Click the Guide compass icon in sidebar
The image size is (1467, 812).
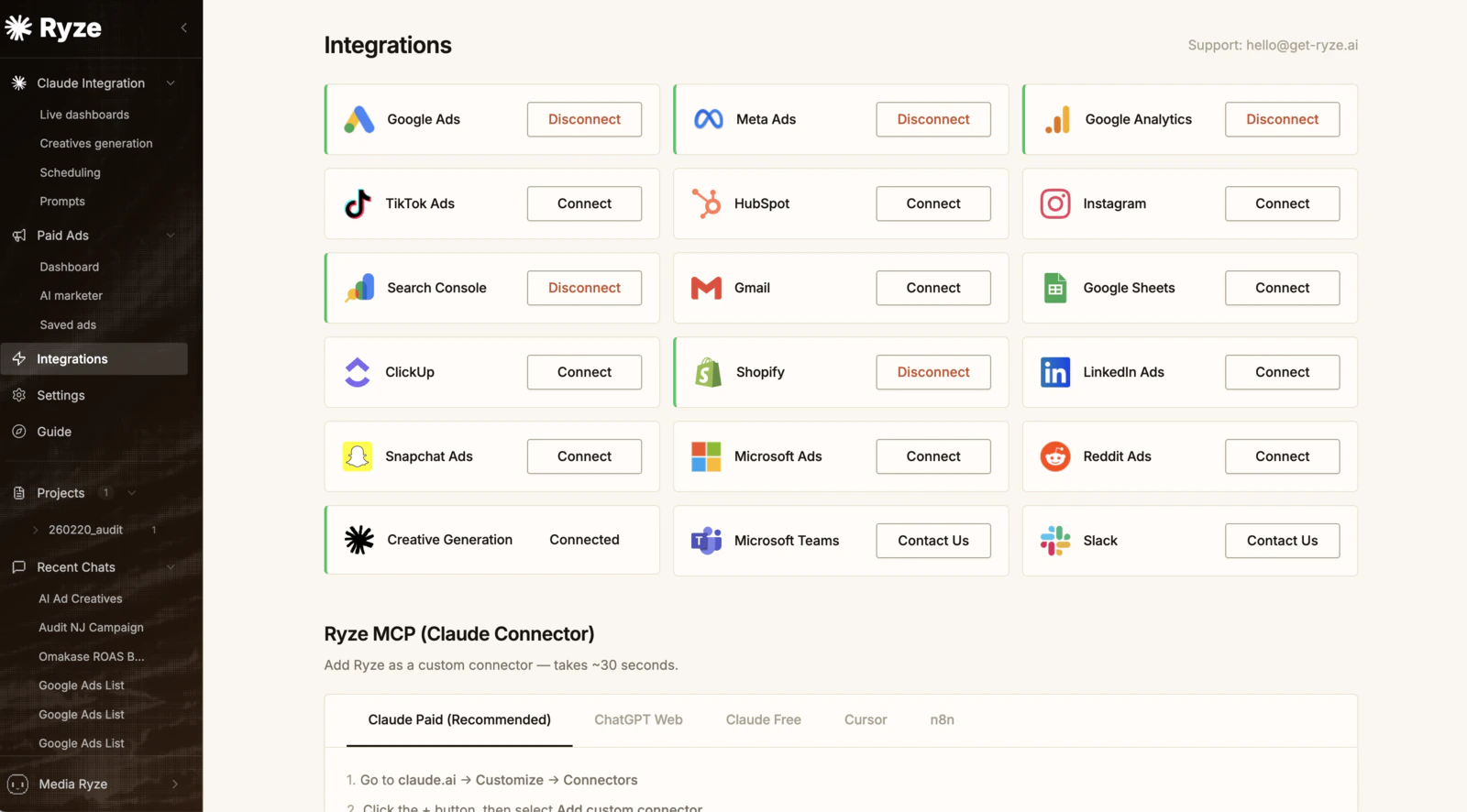19,432
